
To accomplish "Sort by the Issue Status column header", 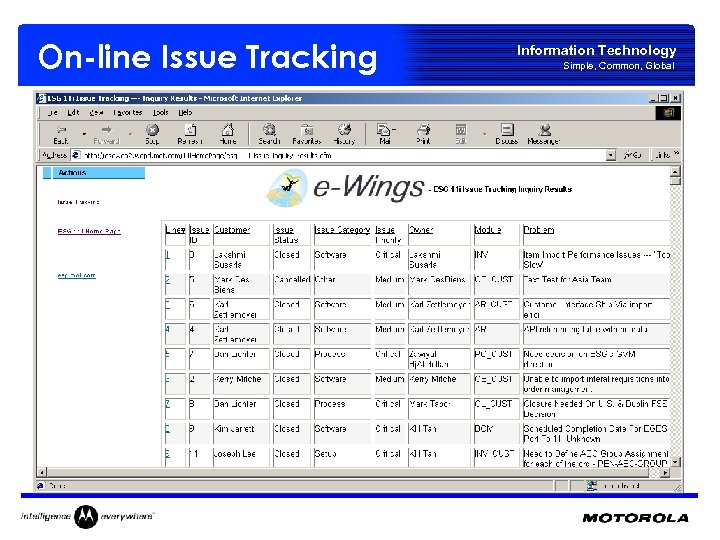I will (286, 235).
